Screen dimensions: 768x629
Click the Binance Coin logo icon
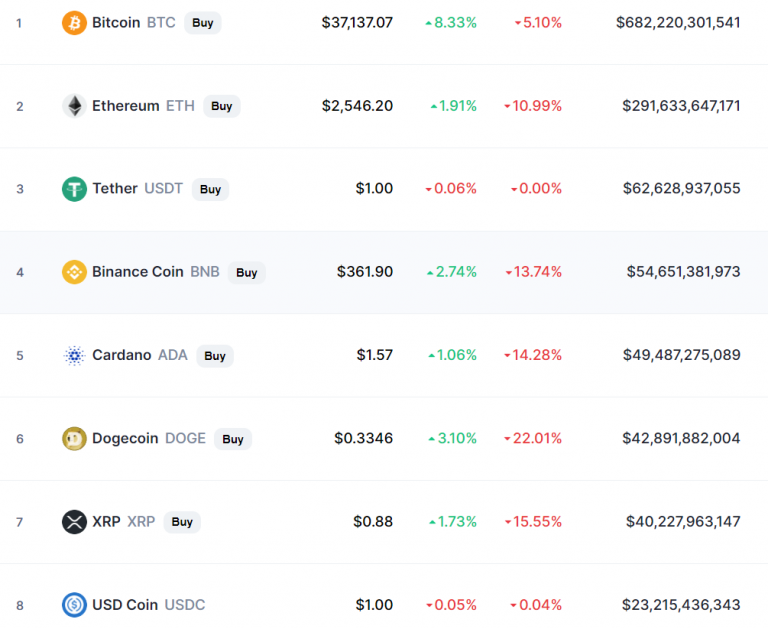(x=74, y=272)
